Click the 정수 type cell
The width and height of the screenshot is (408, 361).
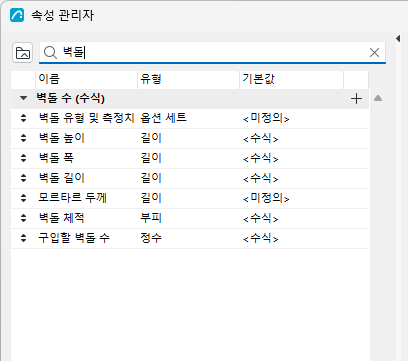[151, 238]
